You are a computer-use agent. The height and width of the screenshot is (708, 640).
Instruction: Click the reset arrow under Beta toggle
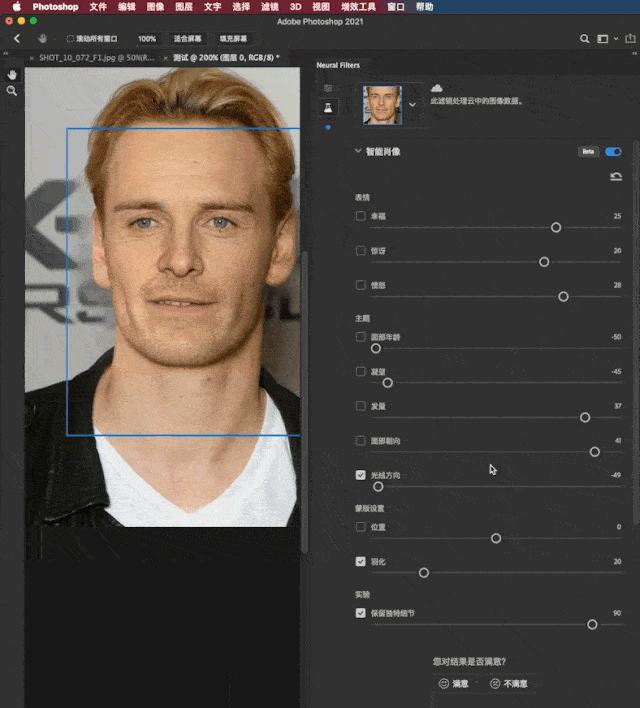point(616,176)
